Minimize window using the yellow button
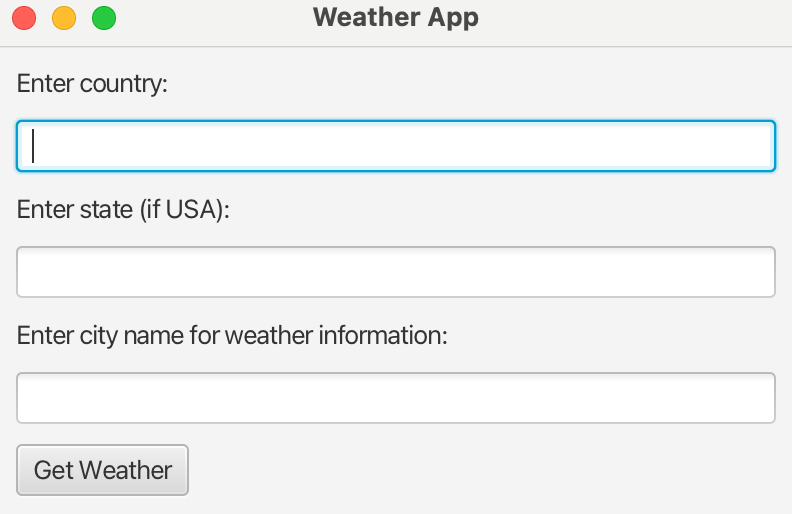 coord(64,18)
